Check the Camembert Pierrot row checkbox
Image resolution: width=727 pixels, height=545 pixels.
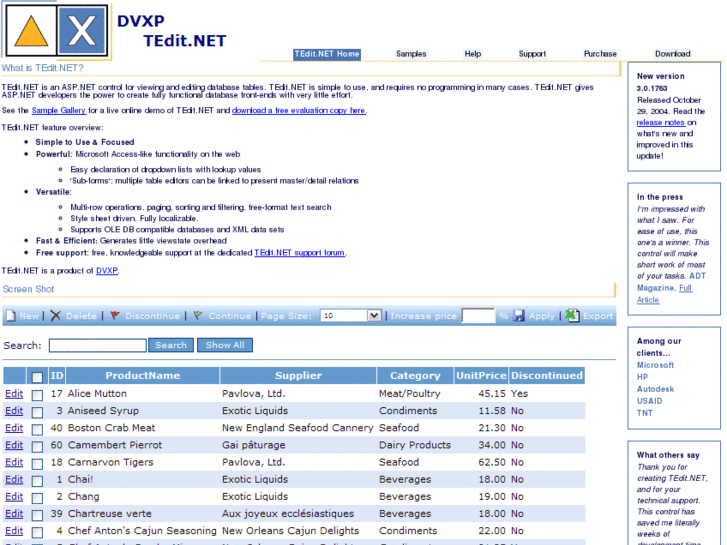(x=37, y=446)
